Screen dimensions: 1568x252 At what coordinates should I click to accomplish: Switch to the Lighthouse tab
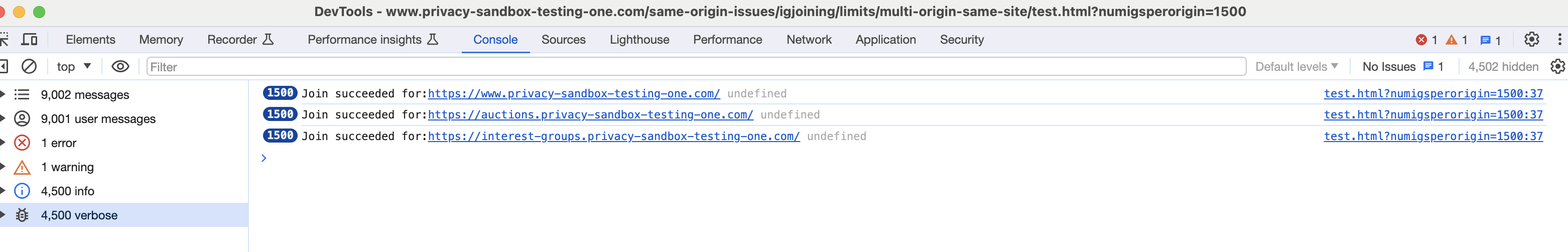pyautogui.click(x=639, y=40)
